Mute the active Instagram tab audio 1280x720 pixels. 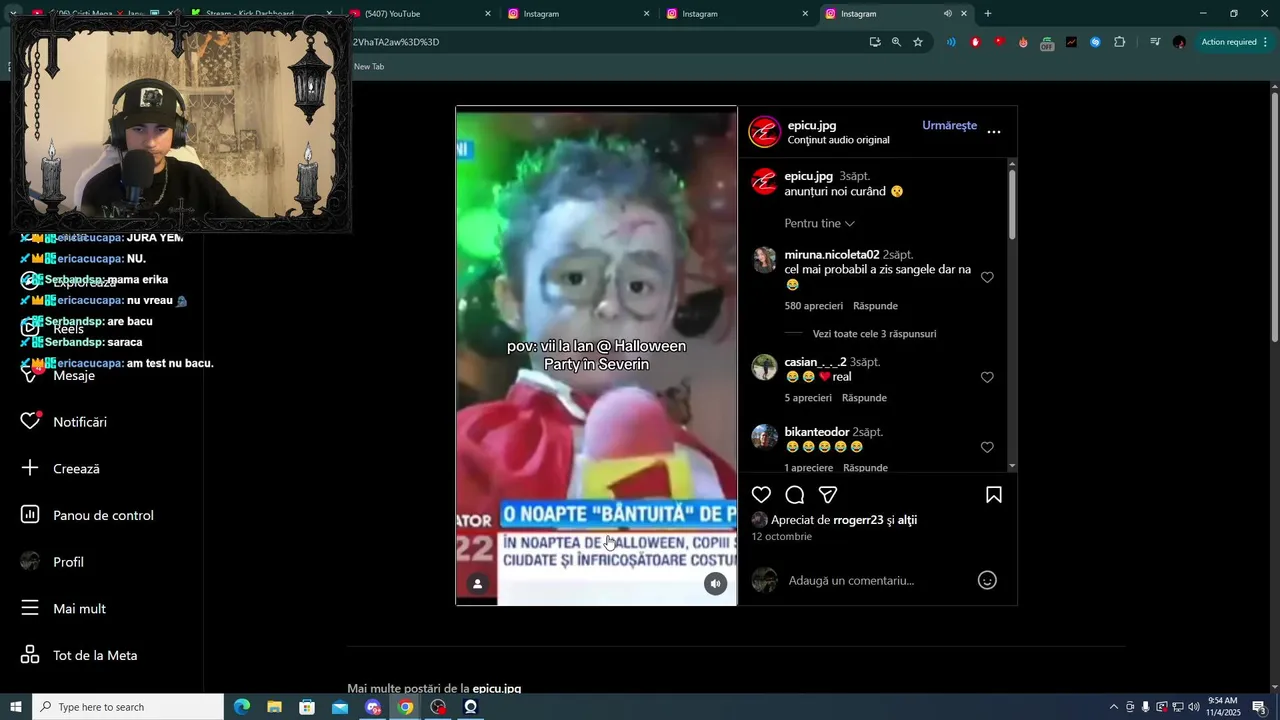[x=948, y=14]
